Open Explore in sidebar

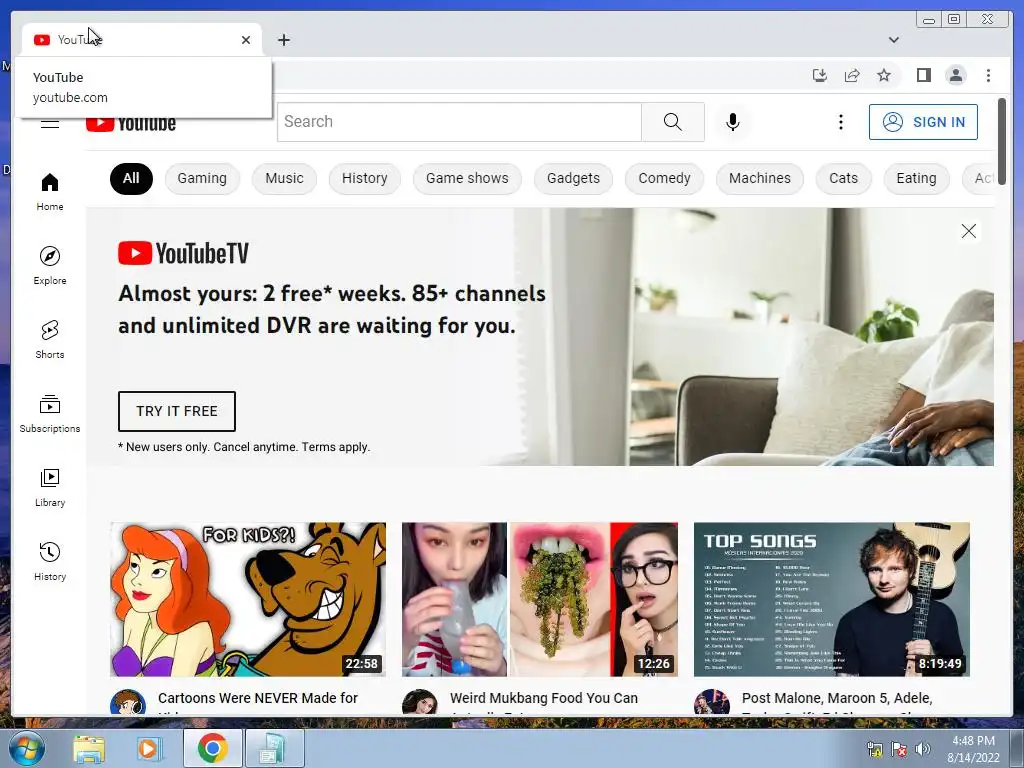point(50,266)
